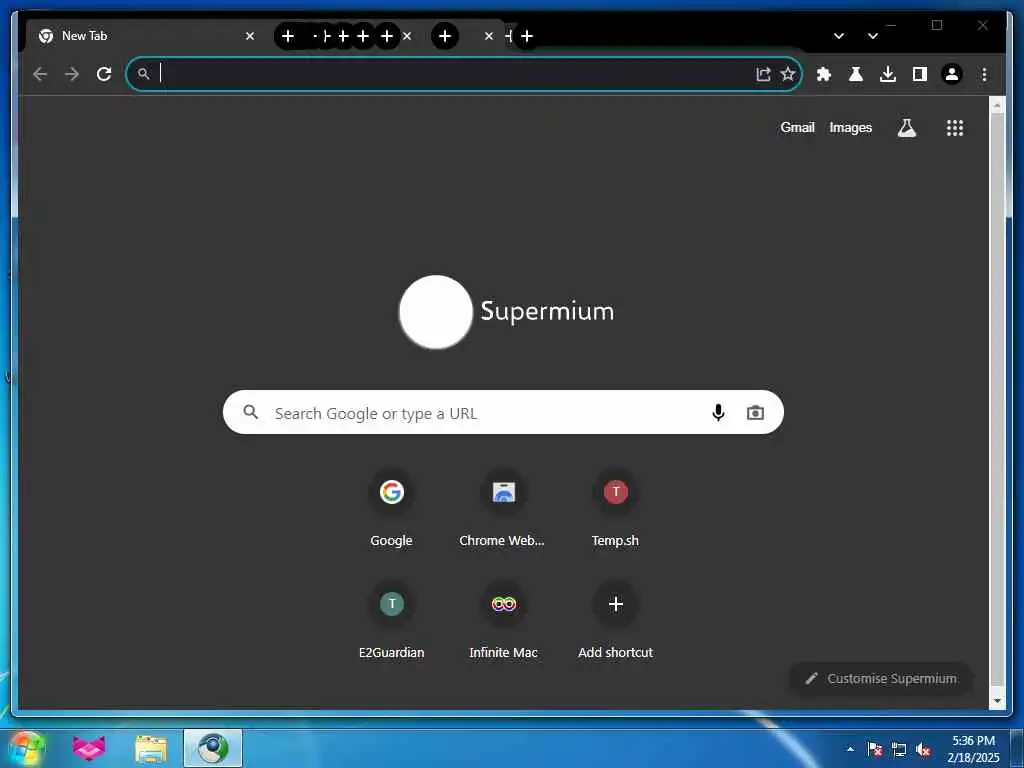1024x768 pixels.
Task: Click the scrollbar down arrow
Action: pyautogui.click(x=997, y=701)
